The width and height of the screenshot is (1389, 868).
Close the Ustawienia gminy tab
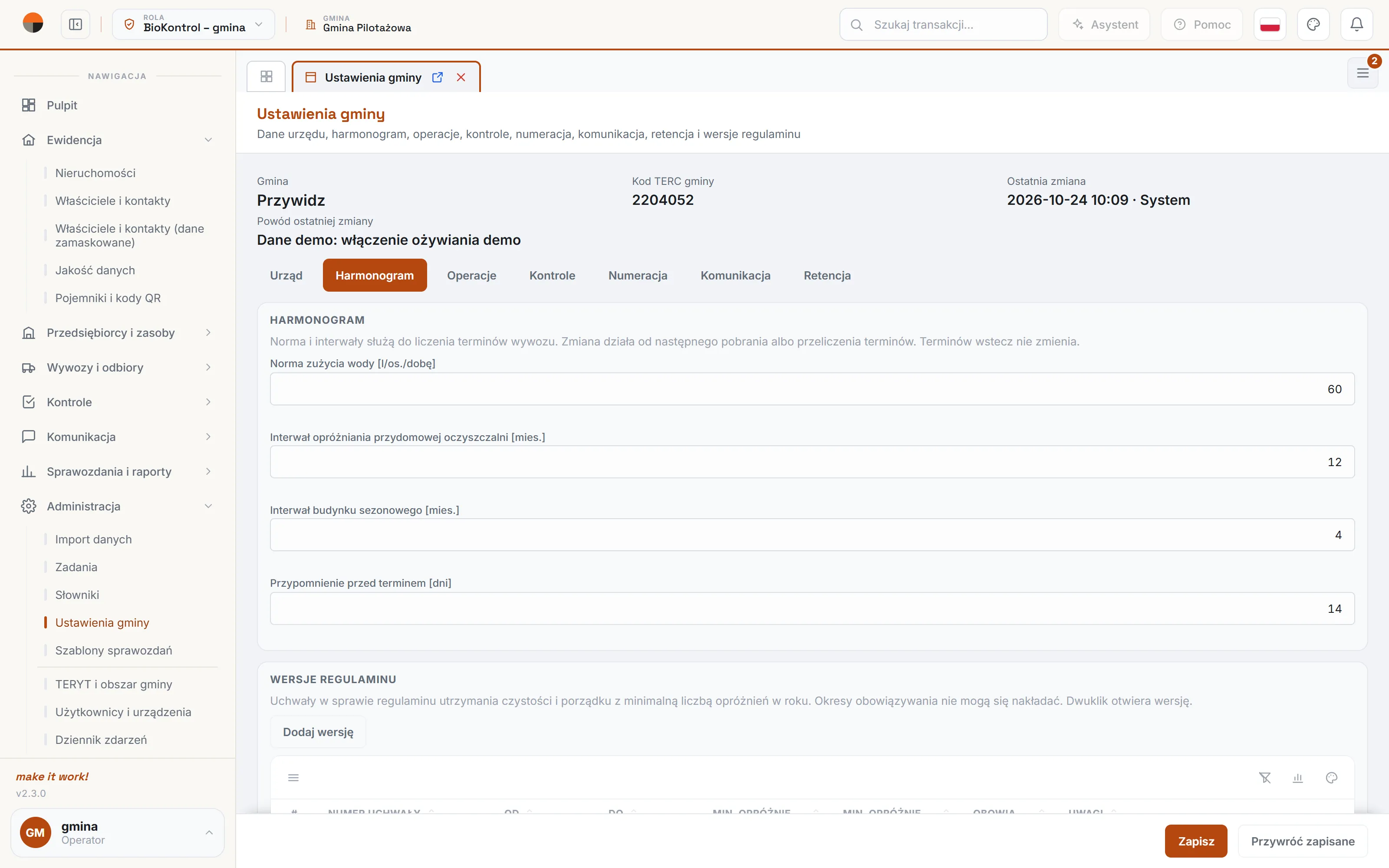coord(461,78)
